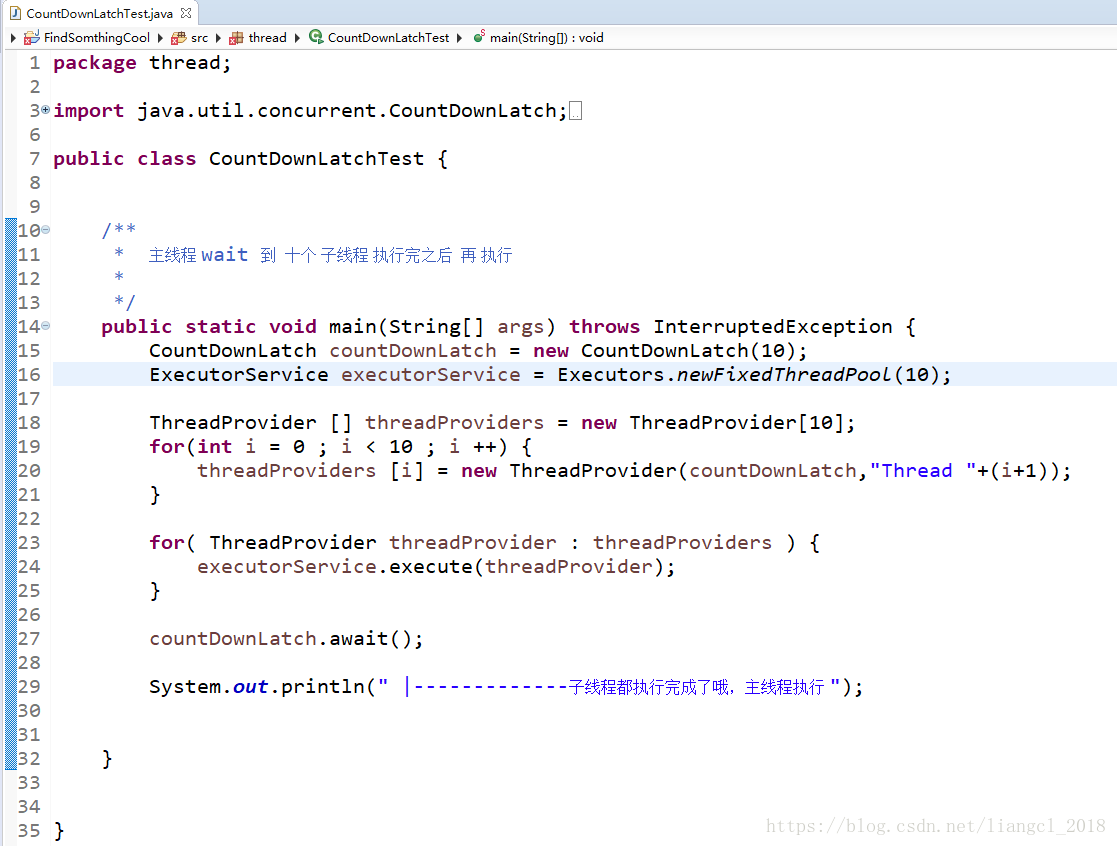Screen dimensions: 1117x846
Task: Click line number 29 in the gutter
Action: (x=29, y=686)
